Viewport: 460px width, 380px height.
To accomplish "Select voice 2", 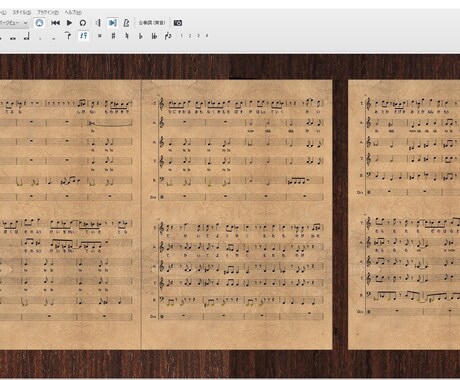I will coord(190,36).
